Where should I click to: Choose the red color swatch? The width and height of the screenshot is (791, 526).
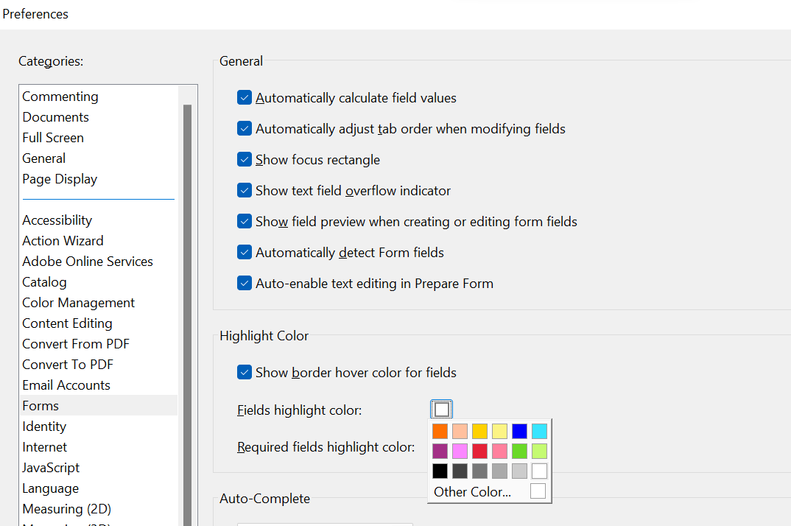[x=480, y=451]
